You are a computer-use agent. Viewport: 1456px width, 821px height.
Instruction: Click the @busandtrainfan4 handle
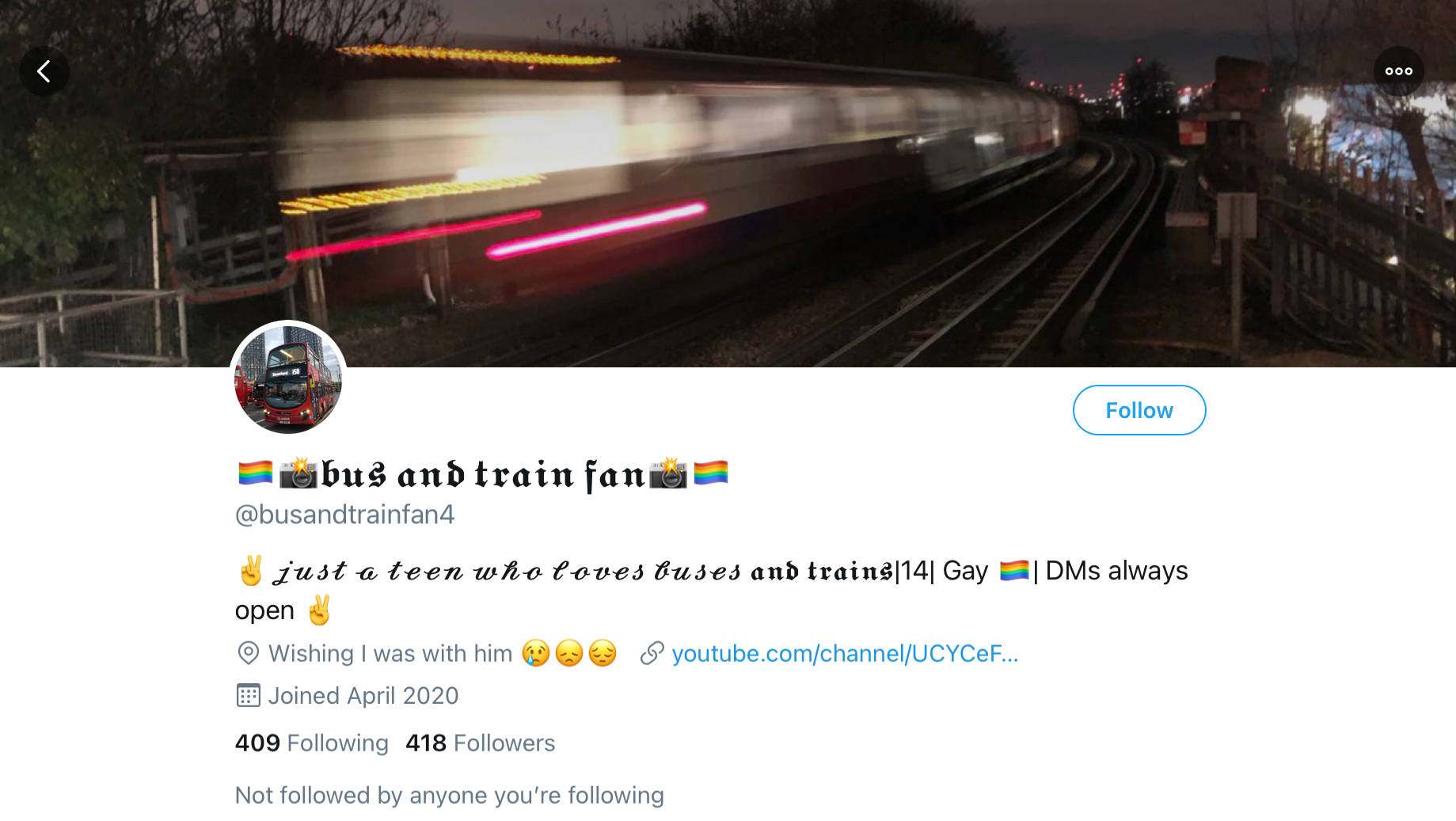coord(345,515)
